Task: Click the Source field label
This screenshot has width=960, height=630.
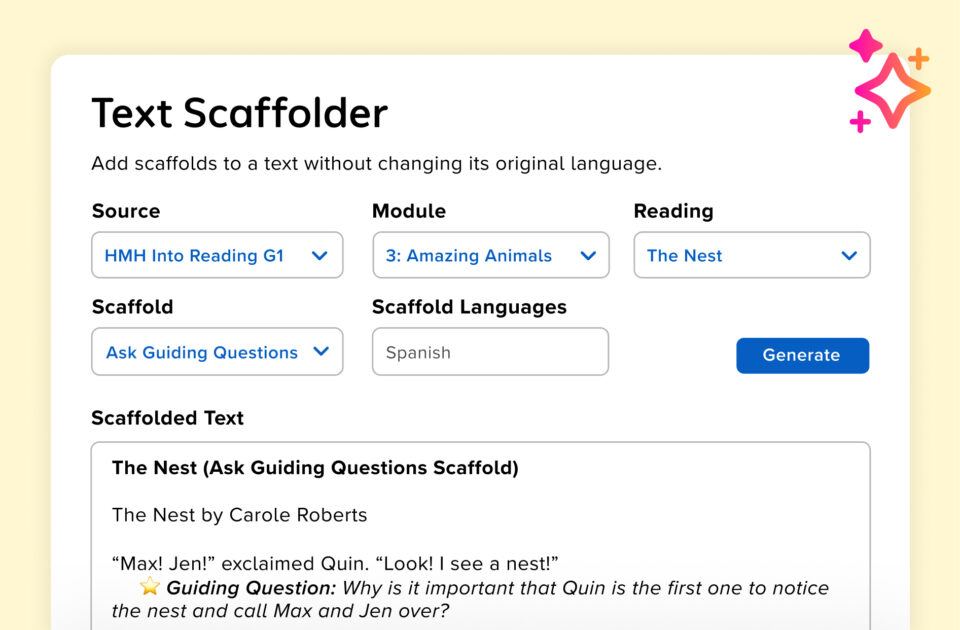Action: point(126,211)
